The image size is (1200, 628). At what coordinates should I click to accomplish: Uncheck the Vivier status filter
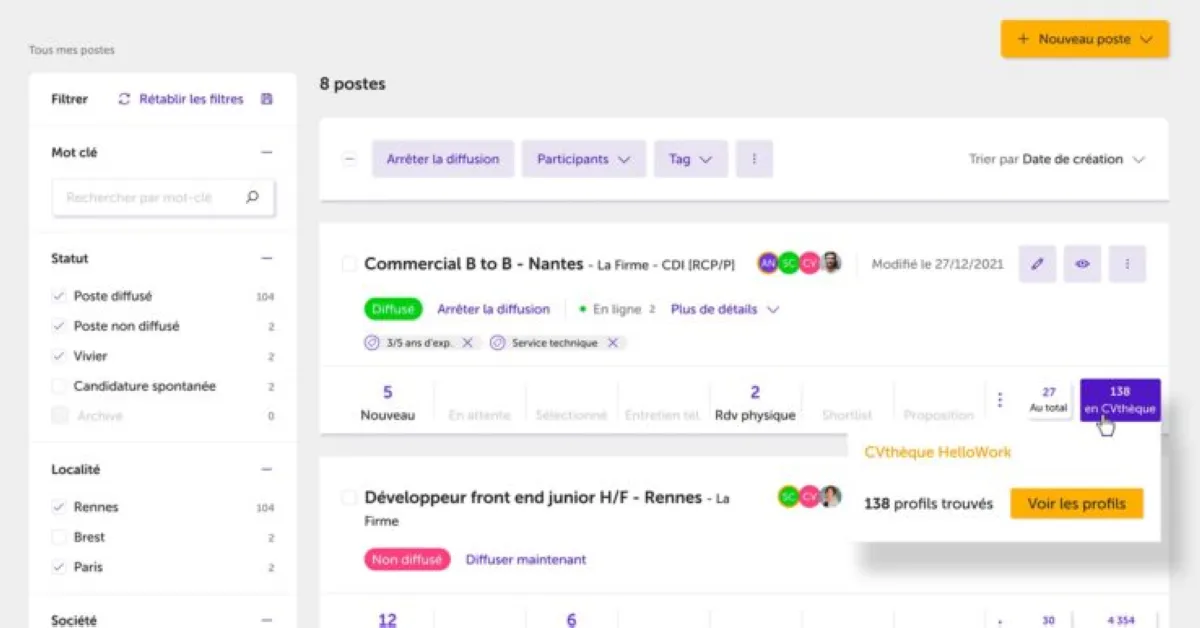pos(59,356)
